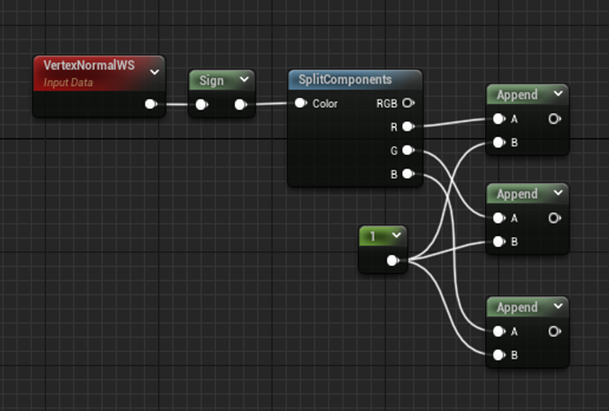This screenshot has width=609, height=411.
Task: Collapse the top Append node chevron
Action: point(558,93)
